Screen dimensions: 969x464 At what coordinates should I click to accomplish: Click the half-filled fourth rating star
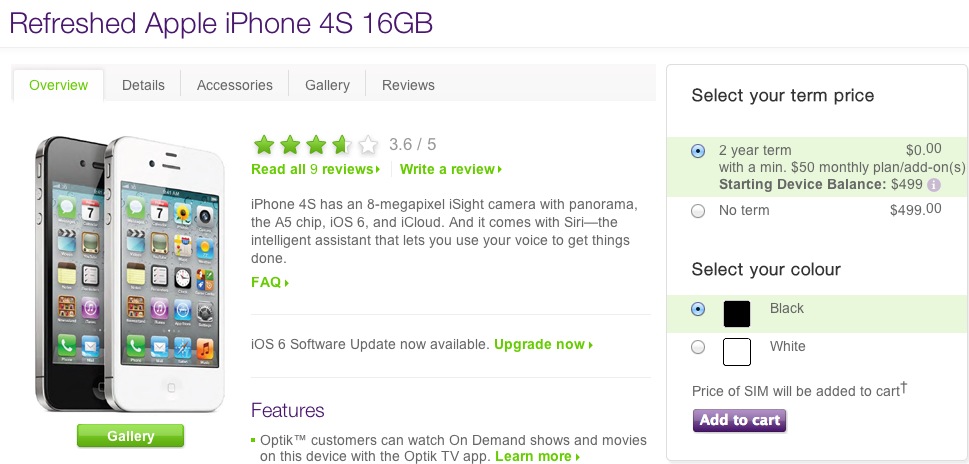pos(342,145)
